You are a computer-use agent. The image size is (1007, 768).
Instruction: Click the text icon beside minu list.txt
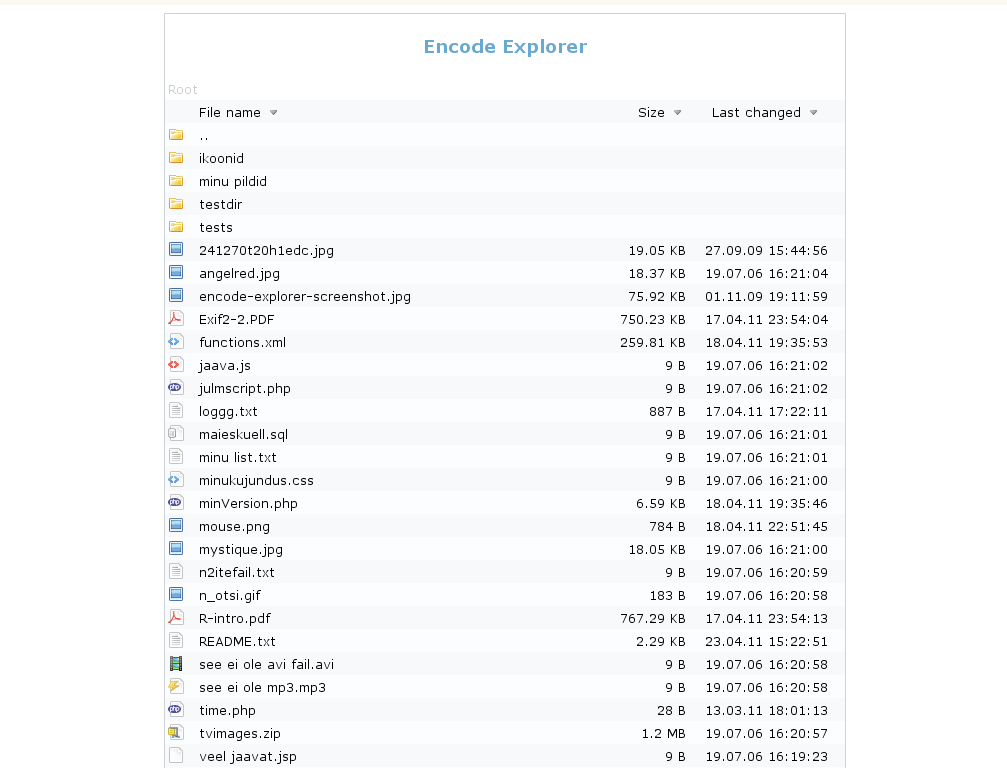click(x=176, y=457)
